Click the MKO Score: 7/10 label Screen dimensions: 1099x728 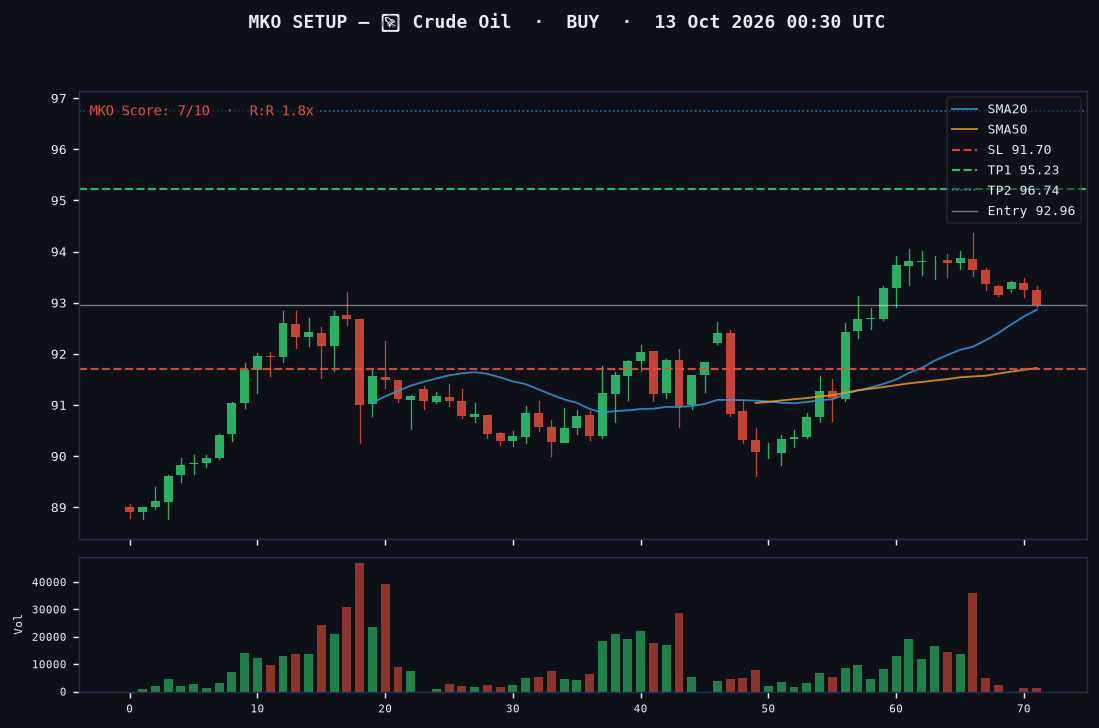click(x=149, y=111)
